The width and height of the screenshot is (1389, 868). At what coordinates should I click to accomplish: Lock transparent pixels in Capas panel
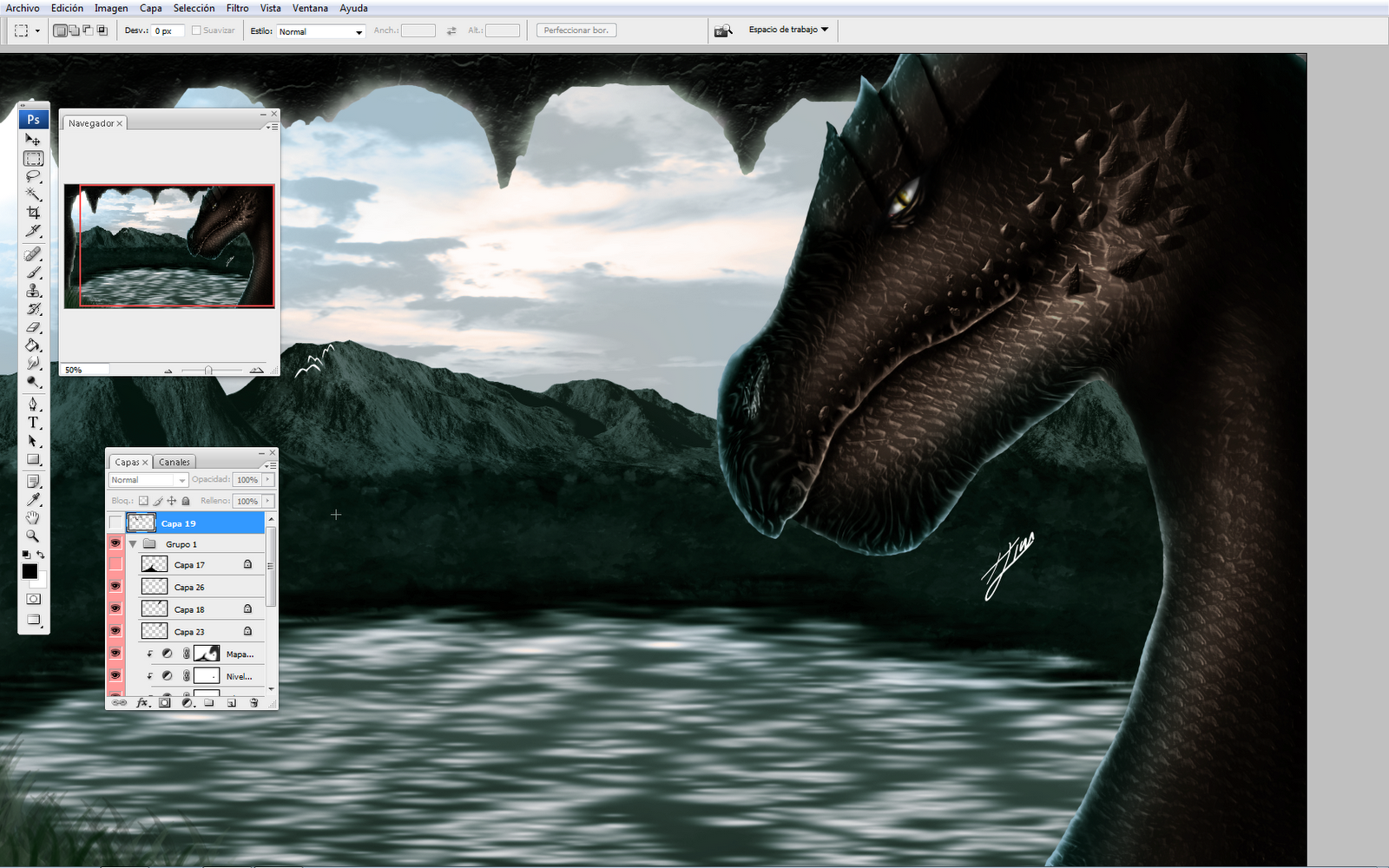(x=144, y=501)
